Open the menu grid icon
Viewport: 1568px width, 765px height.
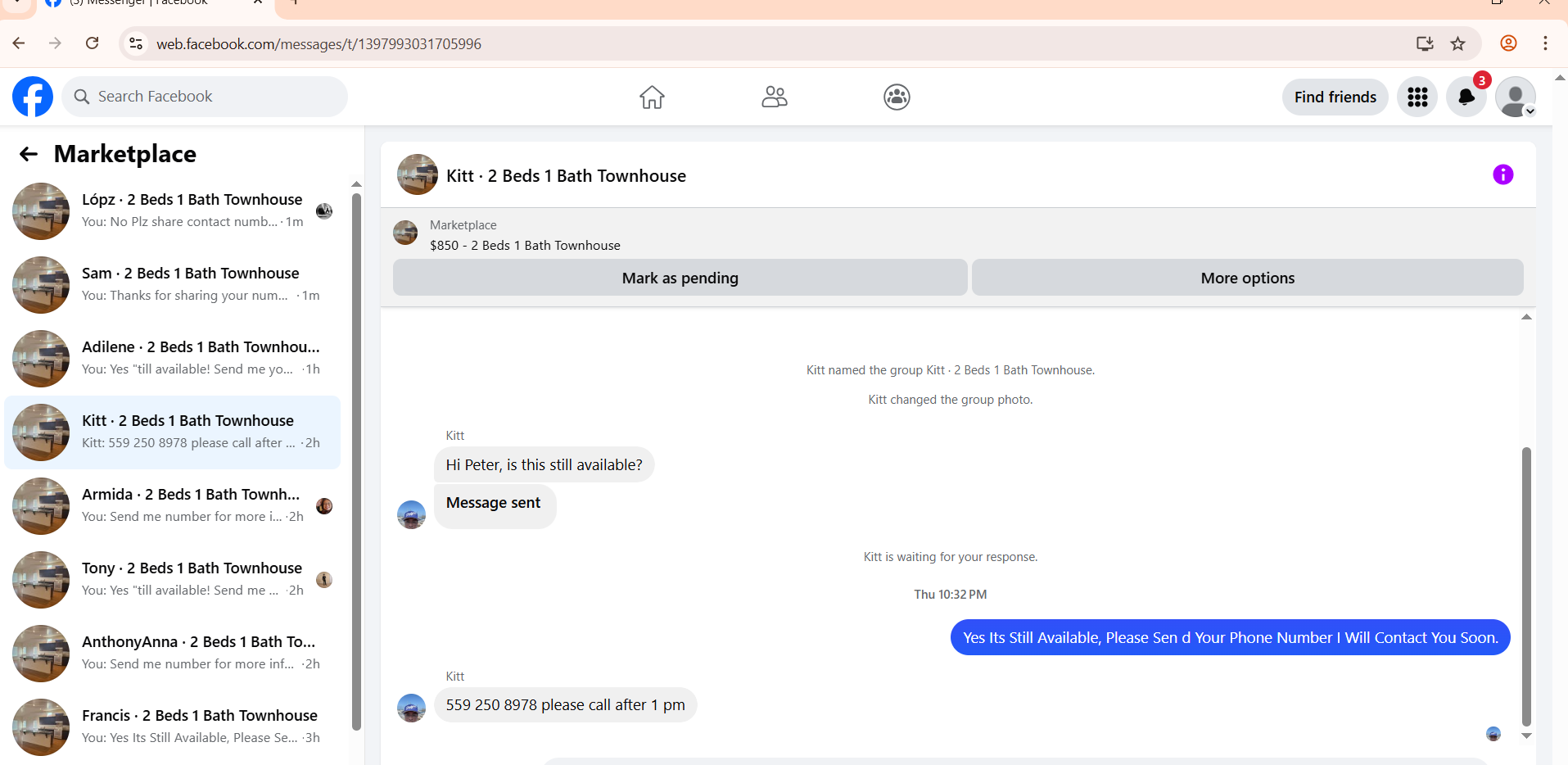[x=1417, y=97]
